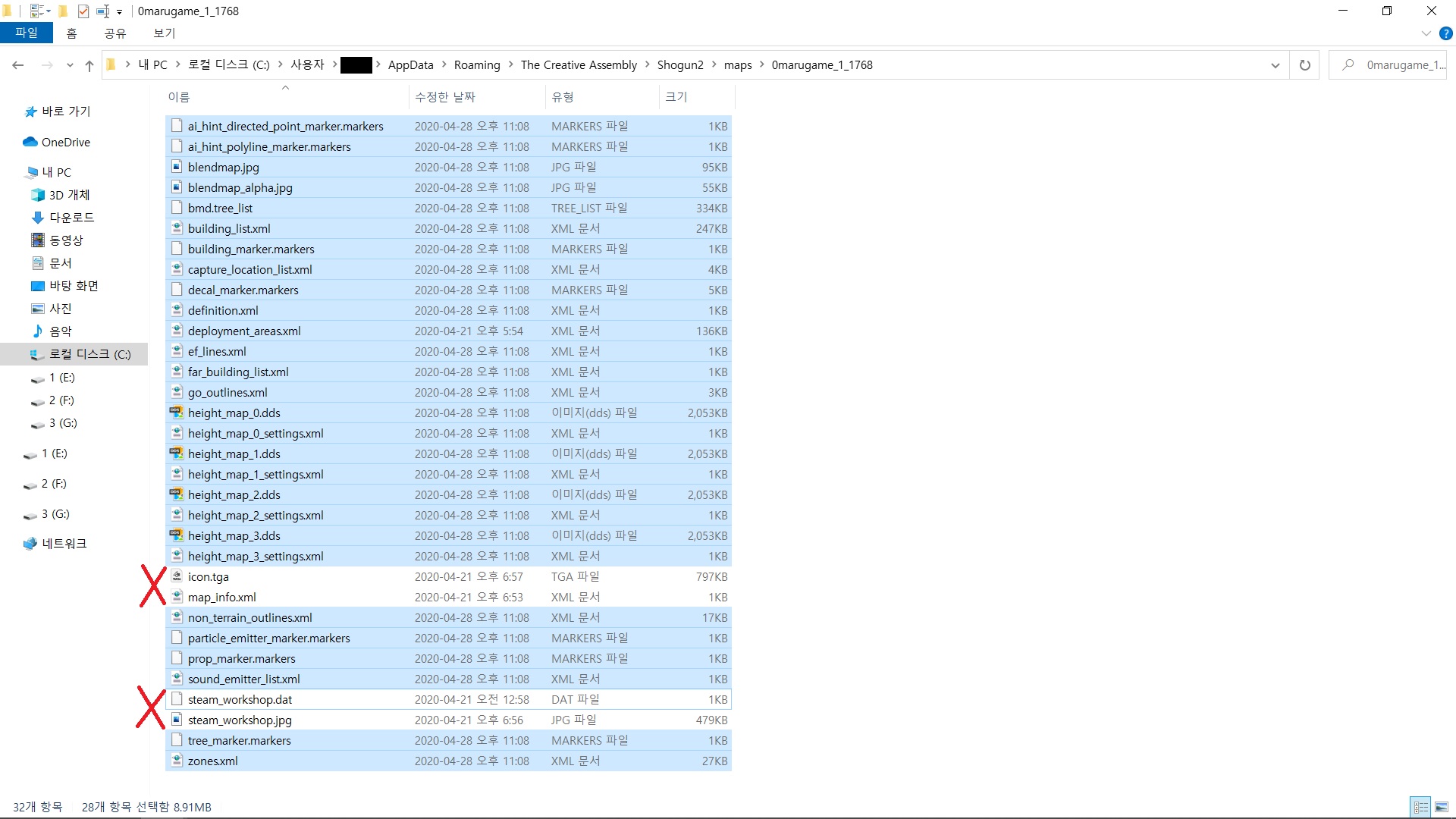The width and height of the screenshot is (1456, 819).
Task: Click the search box for 0marugame_1
Action: pos(1388,65)
